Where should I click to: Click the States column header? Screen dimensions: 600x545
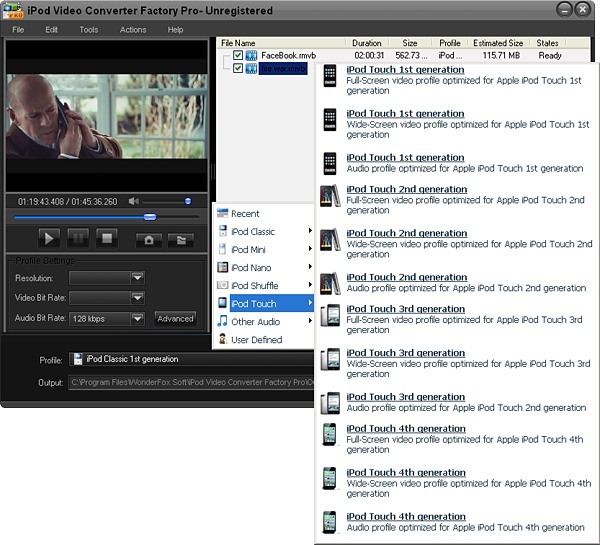click(x=548, y=43)
